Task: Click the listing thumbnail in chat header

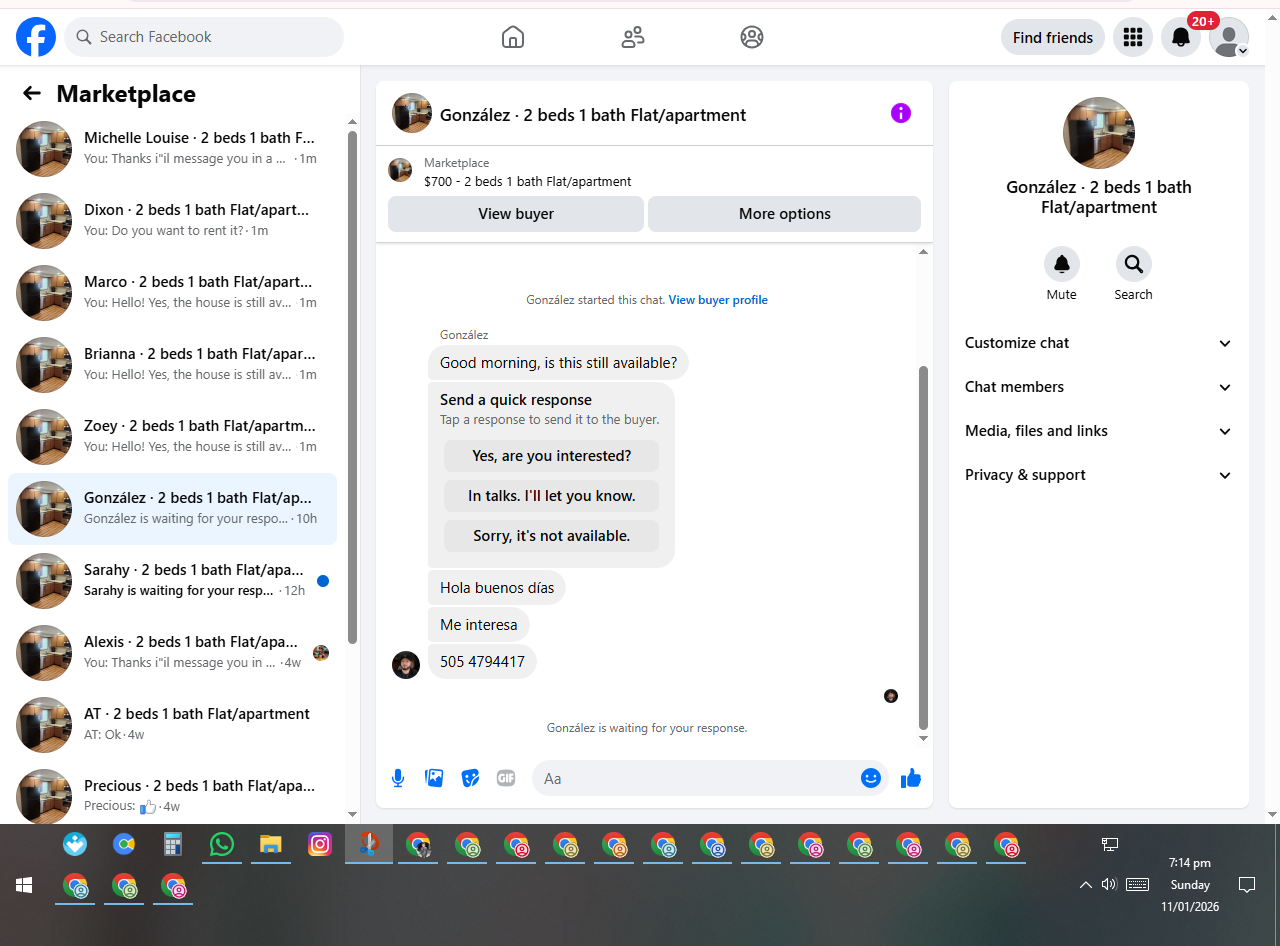Action: pos(412,113)
